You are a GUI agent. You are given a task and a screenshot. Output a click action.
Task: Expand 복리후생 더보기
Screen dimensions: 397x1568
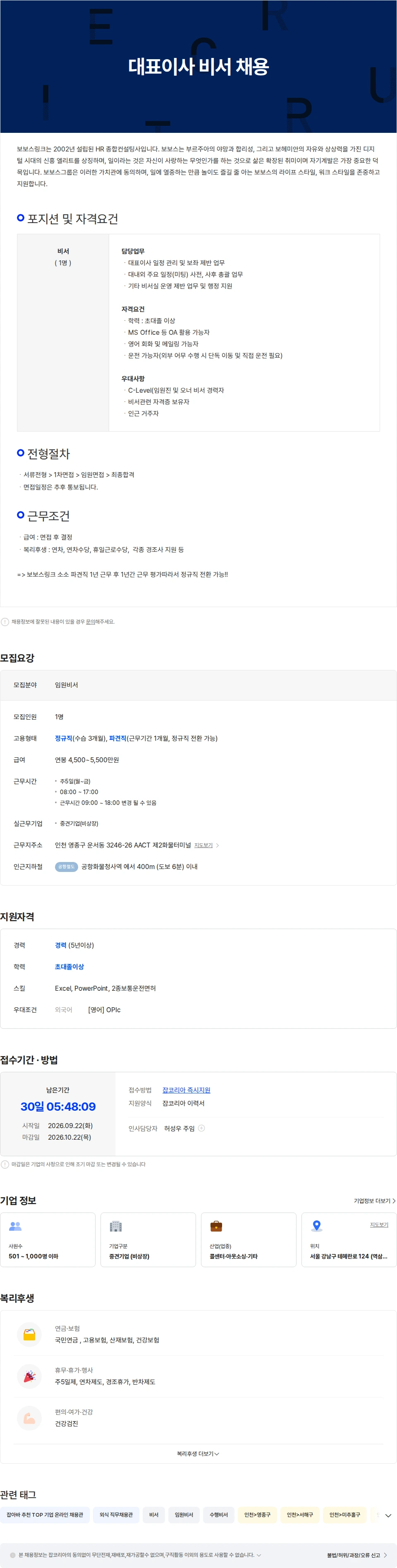198,1453
